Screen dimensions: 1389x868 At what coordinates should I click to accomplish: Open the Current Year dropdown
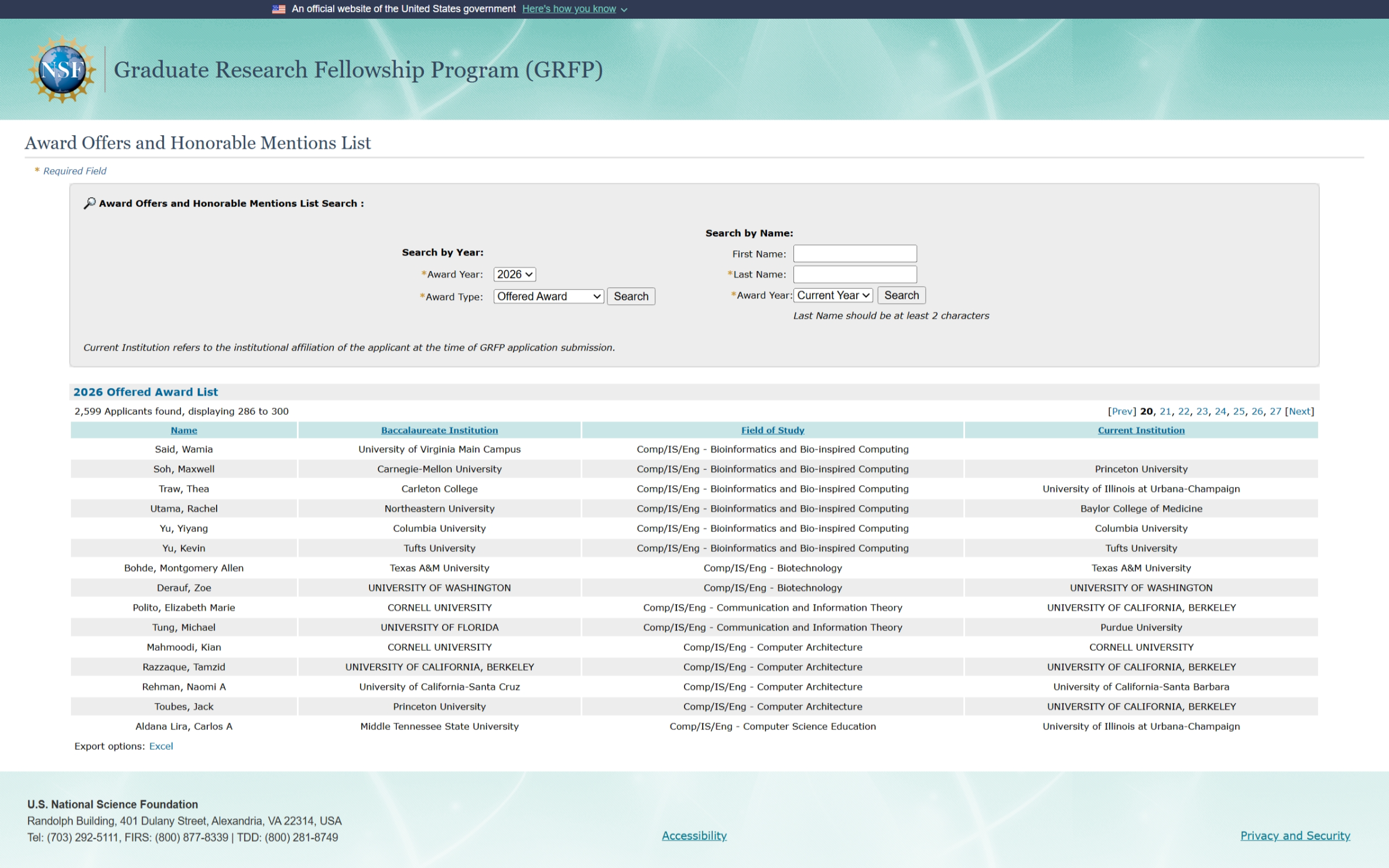point(833,295)
